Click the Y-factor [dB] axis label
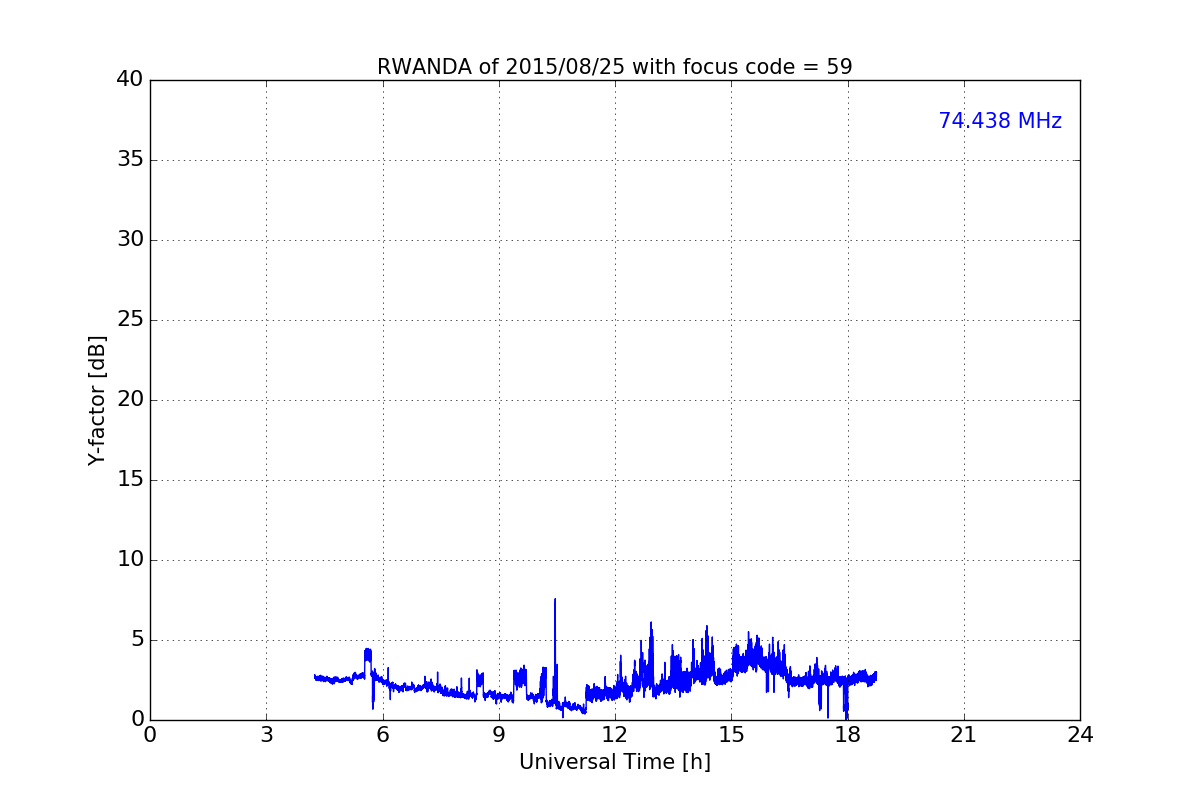The width and height of the screenshot is (1200, 800). coord(97,400)
